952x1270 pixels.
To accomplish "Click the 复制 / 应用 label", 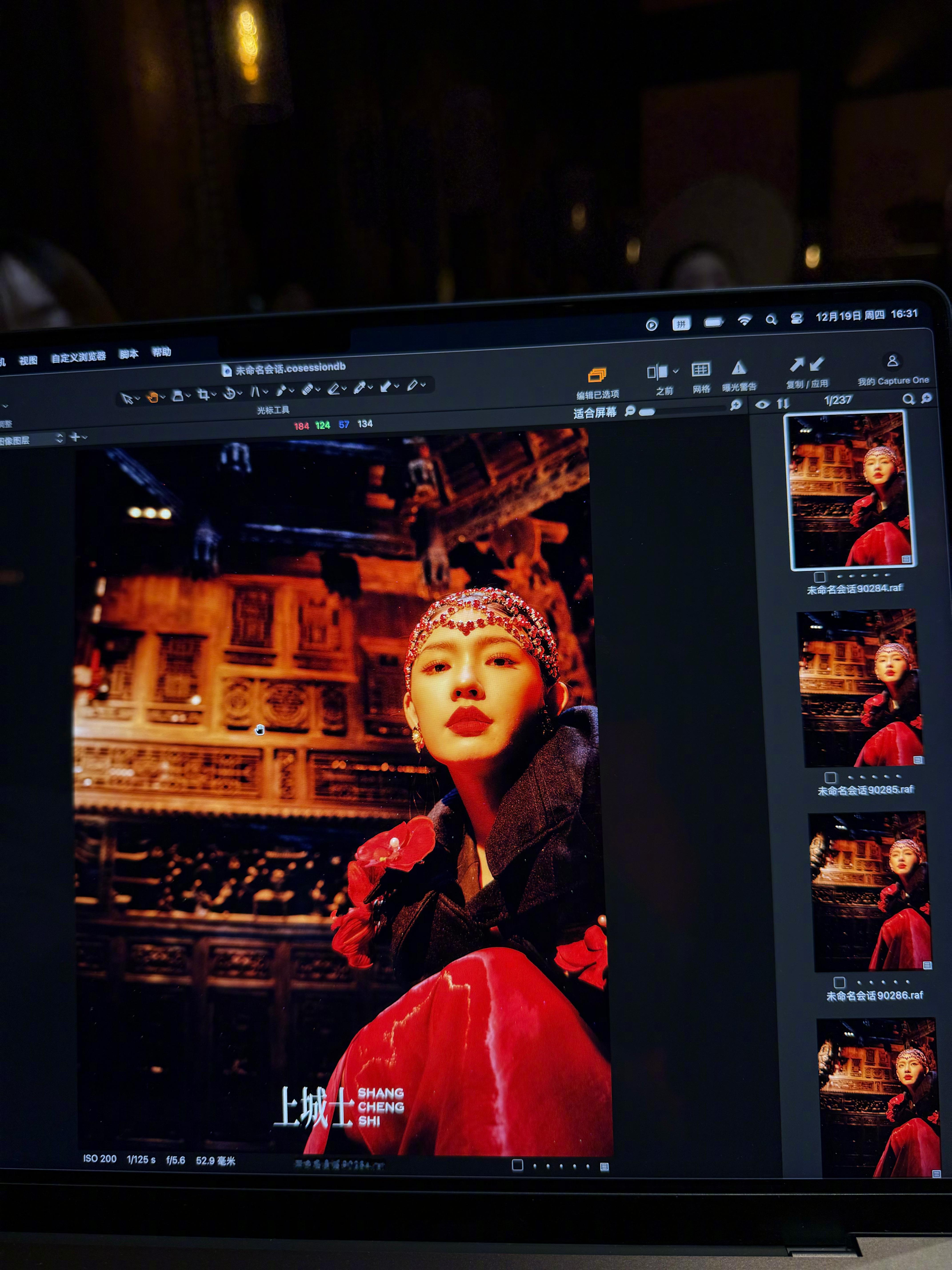I will pos(807,384).
